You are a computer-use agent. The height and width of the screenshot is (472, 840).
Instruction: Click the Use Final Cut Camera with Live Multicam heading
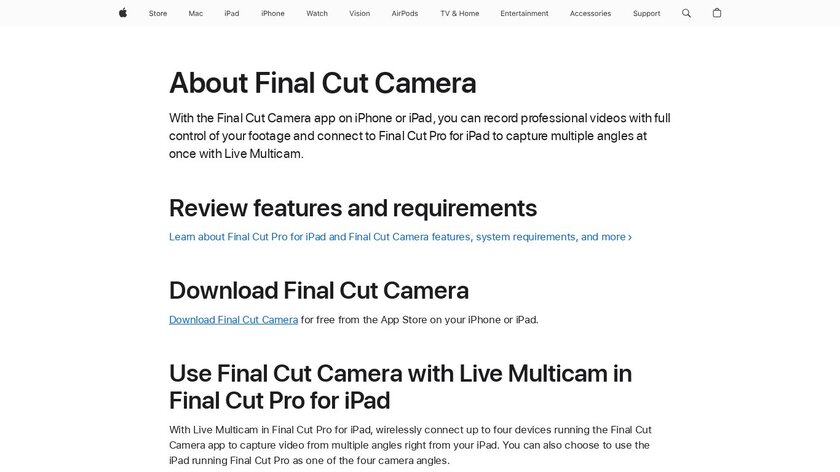coord(400,387)
